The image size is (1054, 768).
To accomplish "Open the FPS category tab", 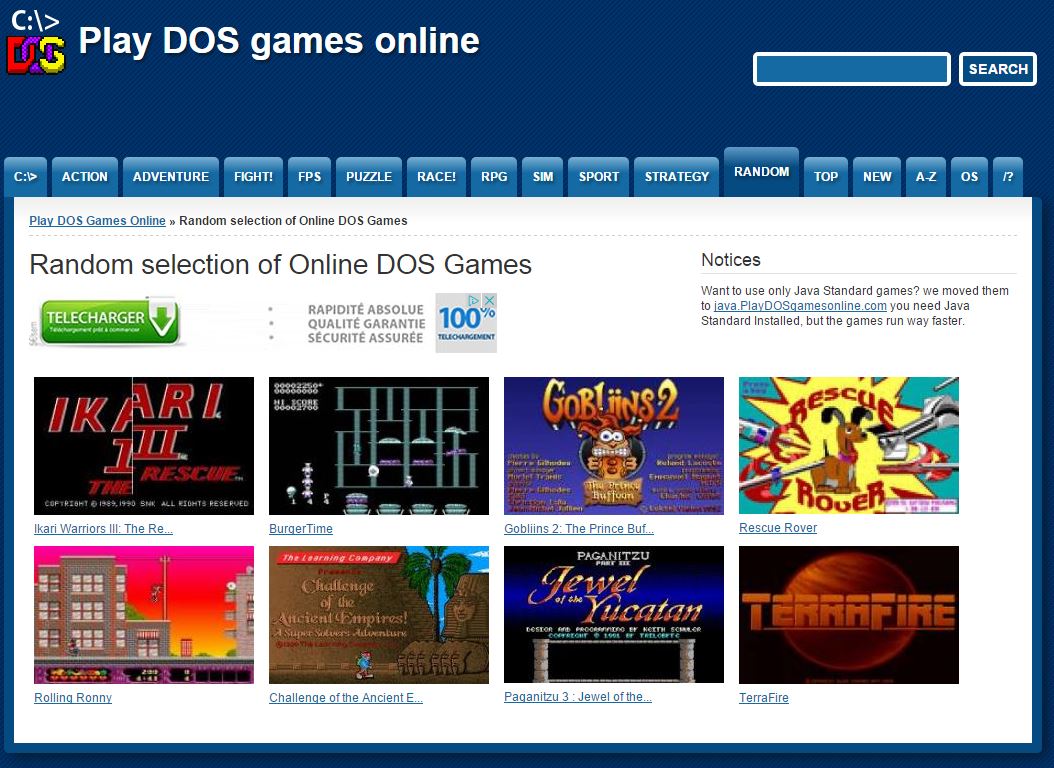I will point(309,177).
